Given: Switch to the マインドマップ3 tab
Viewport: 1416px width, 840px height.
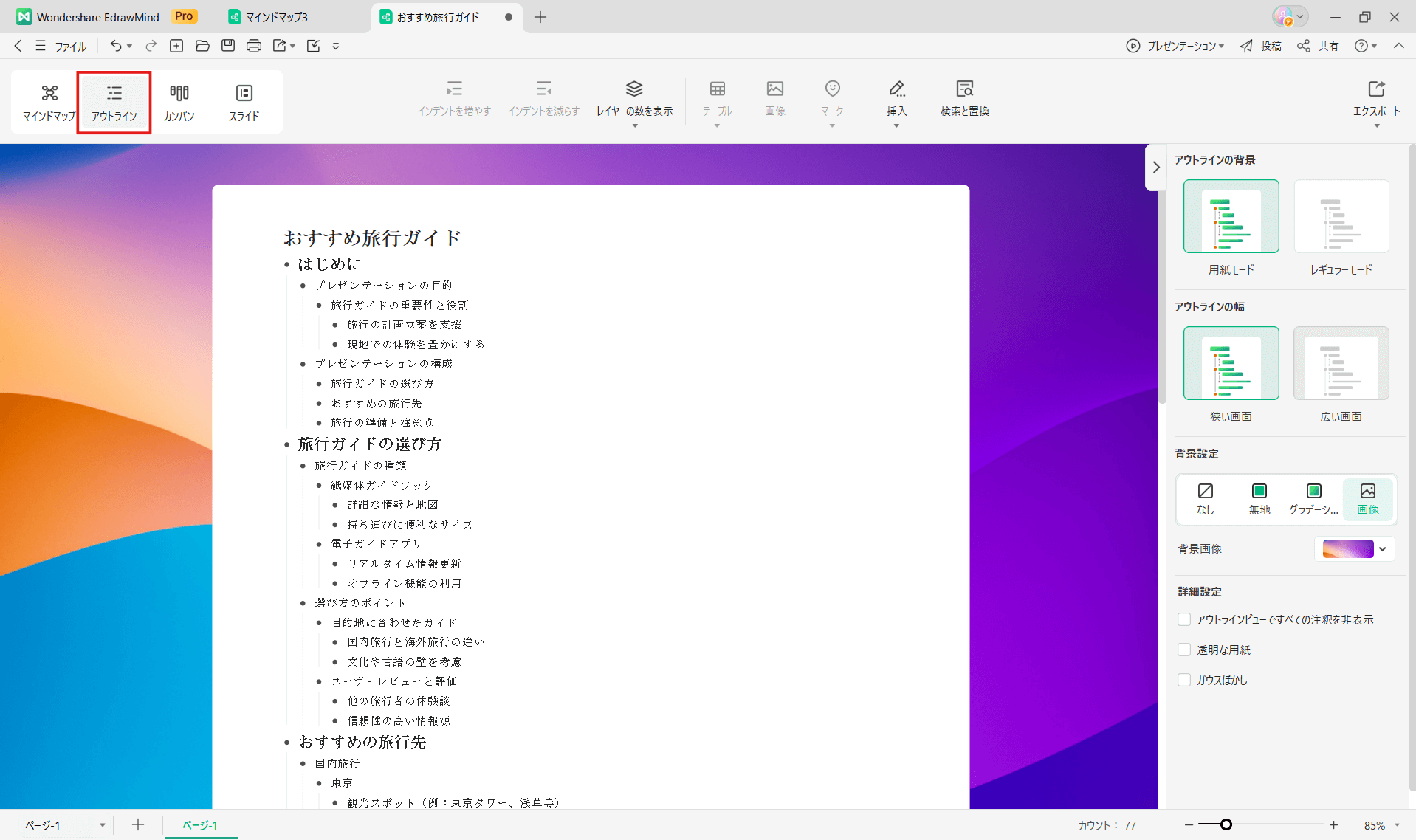Looking at the screenshot, I should (x=275, y=17).
